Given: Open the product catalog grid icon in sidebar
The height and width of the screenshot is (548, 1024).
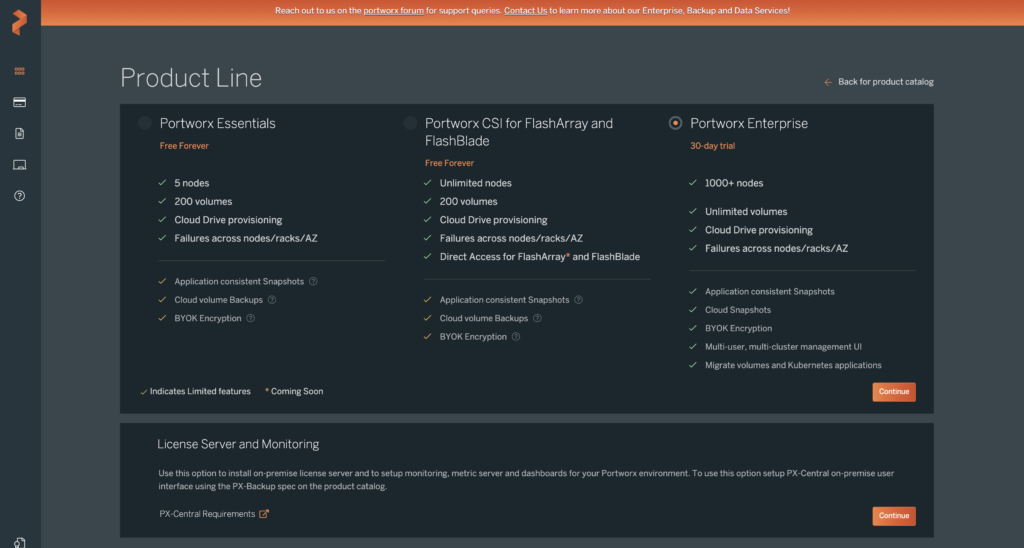Looking at the screenshot, I should (19, 71).
